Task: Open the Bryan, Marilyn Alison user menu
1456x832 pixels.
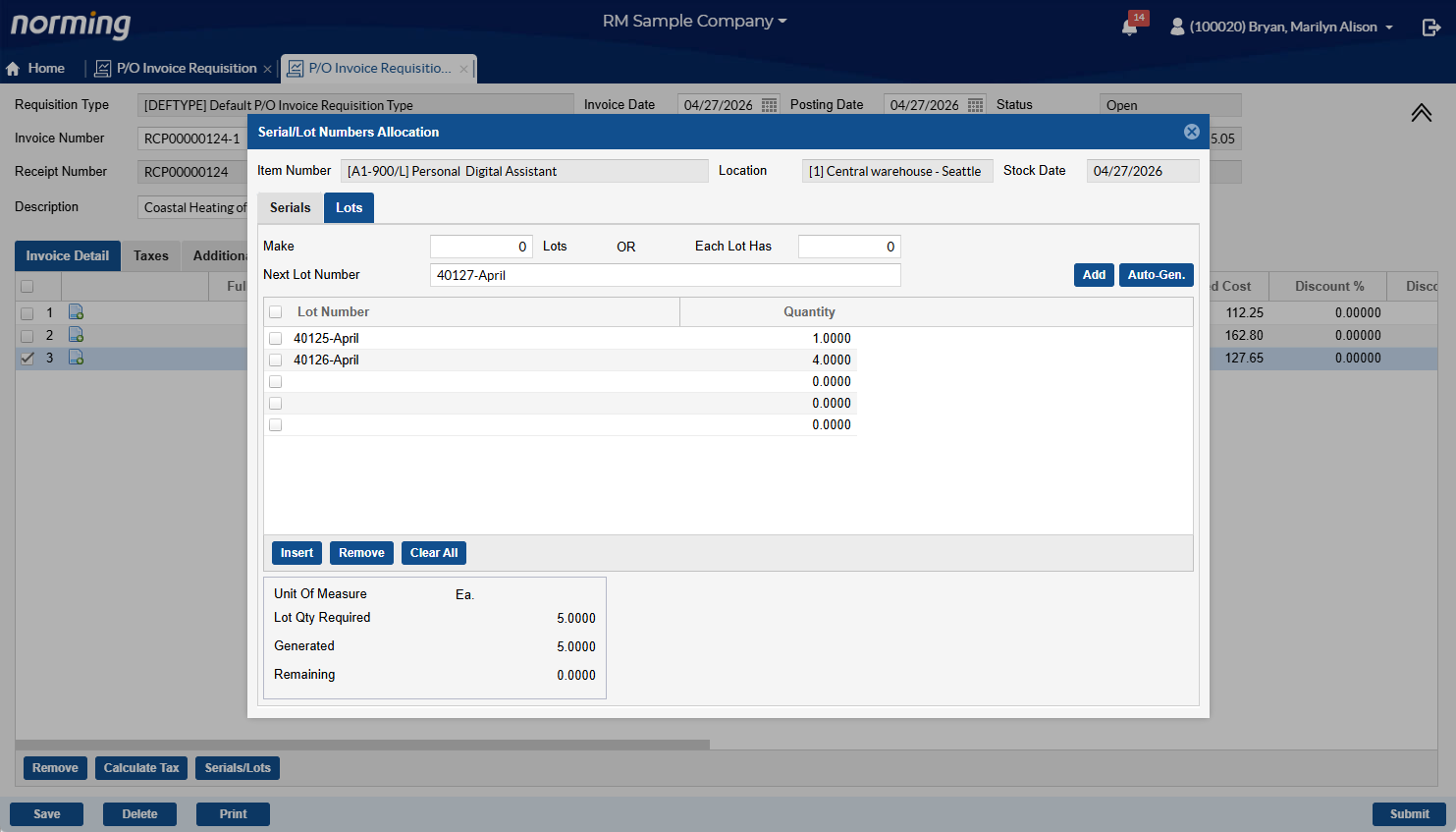Action: (1281, 27)
